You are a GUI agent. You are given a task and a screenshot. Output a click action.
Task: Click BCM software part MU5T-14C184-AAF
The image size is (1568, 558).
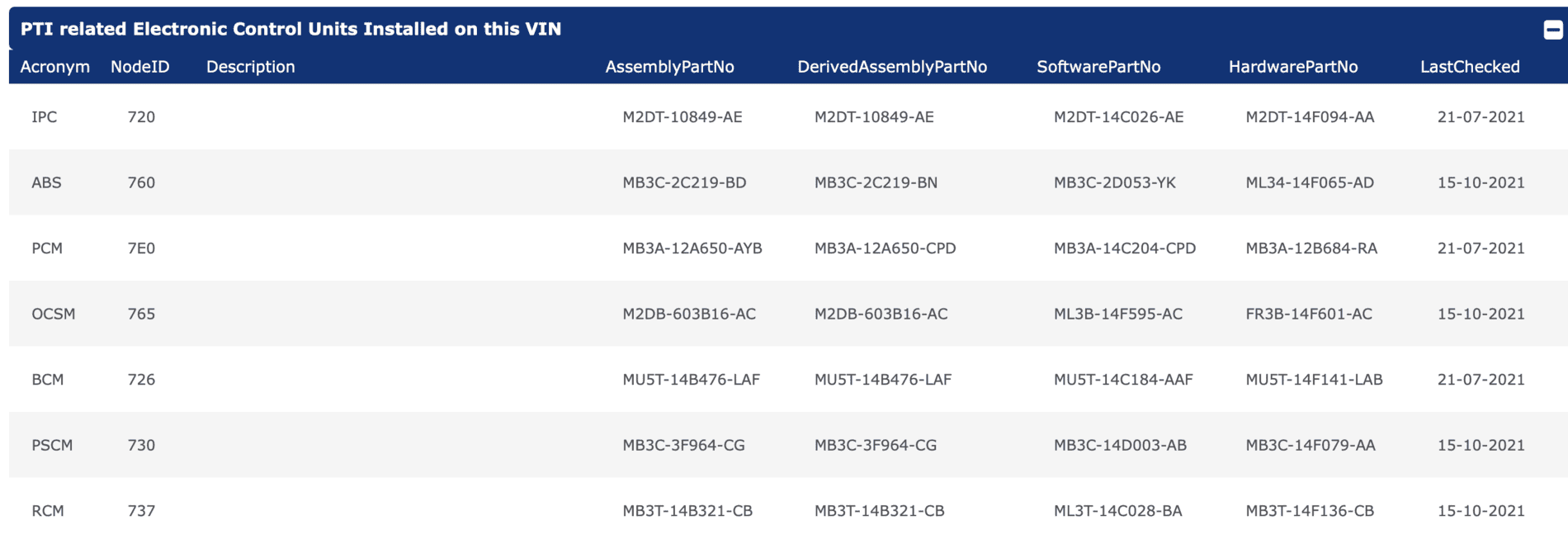tap(1123, 380)
